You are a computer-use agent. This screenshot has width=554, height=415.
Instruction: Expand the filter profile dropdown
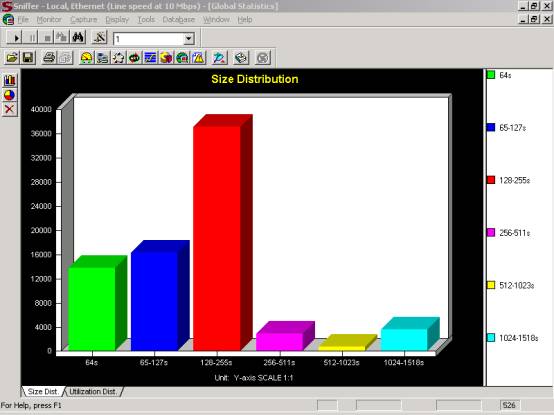click(189, 38)
